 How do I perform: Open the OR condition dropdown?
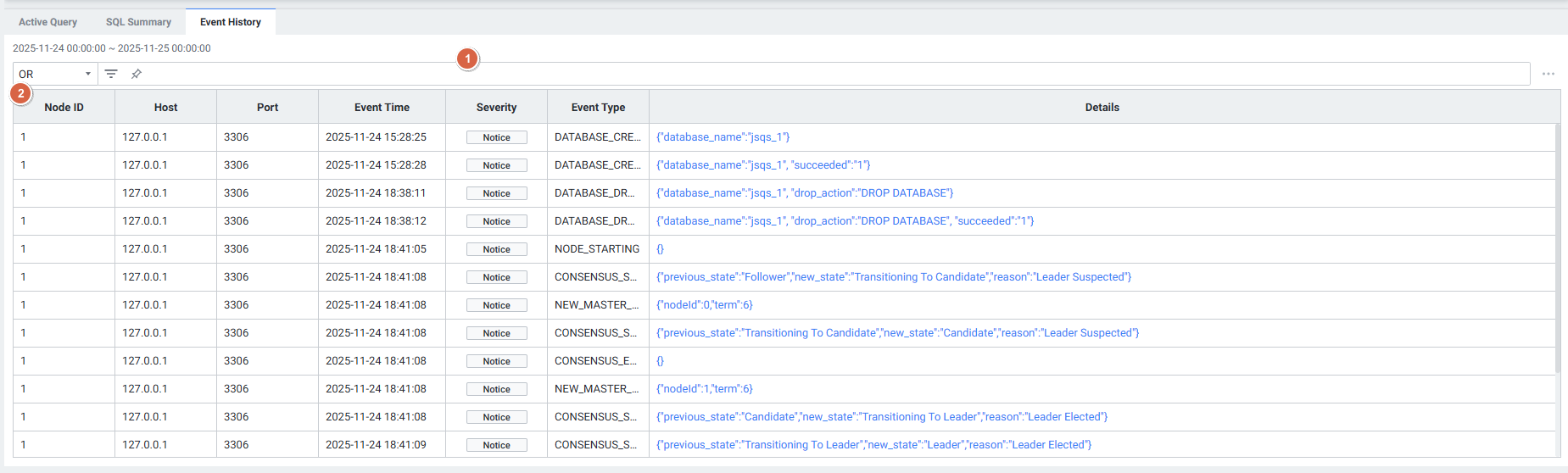[x=55, y=74]
